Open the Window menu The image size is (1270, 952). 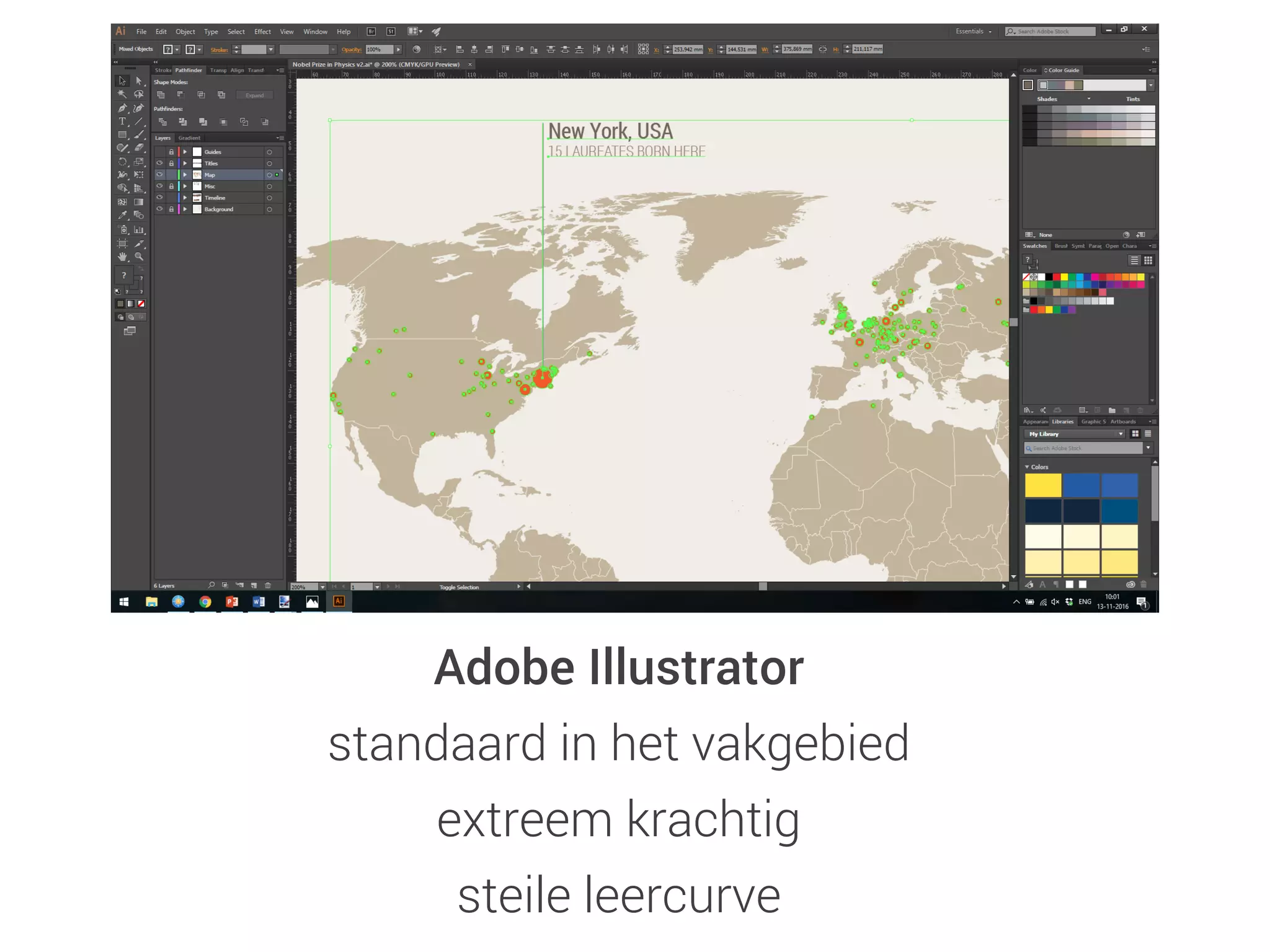[315, 32]
